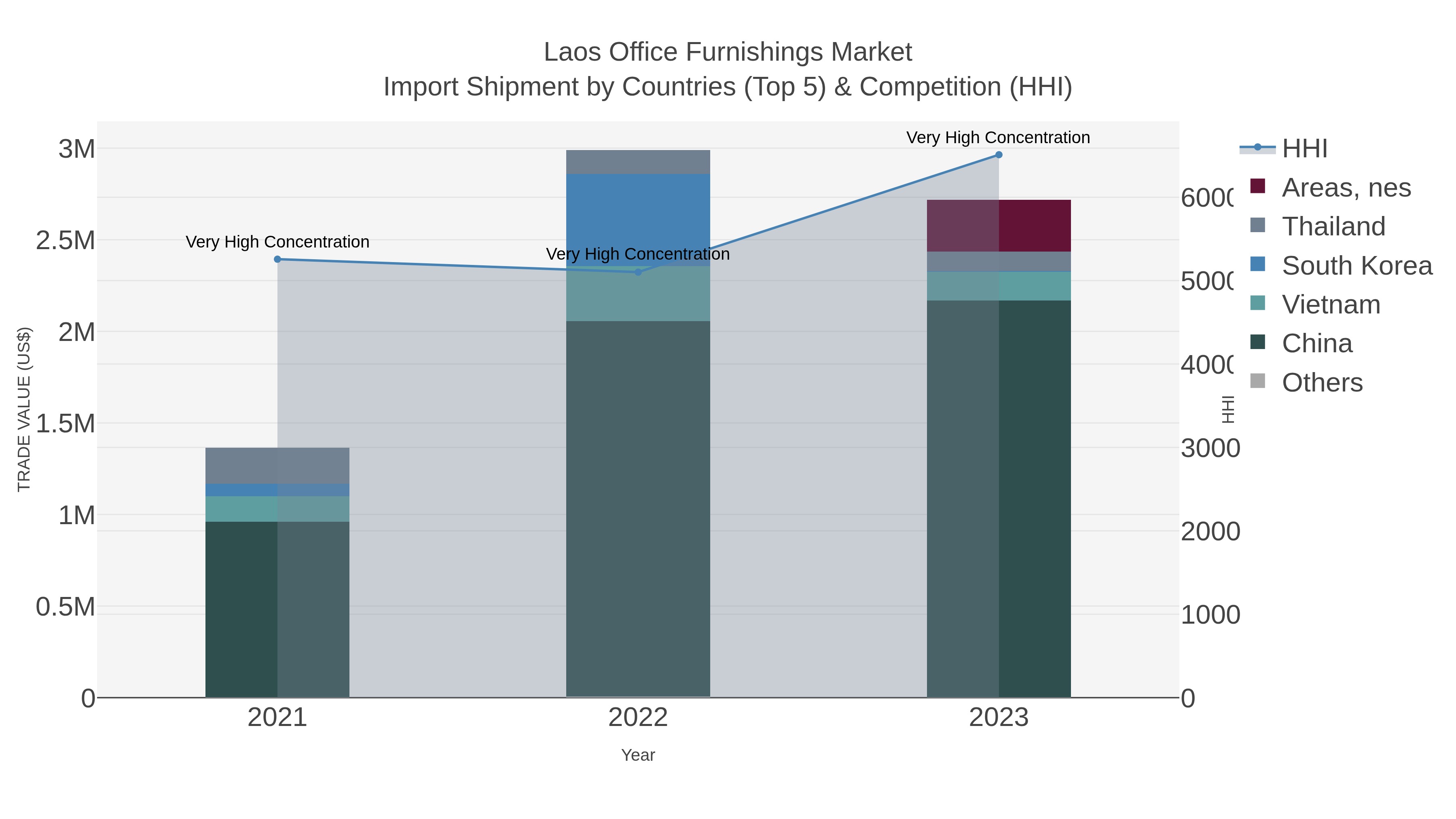Click the 2022 Thailand bar segment on top

(638, 162)
